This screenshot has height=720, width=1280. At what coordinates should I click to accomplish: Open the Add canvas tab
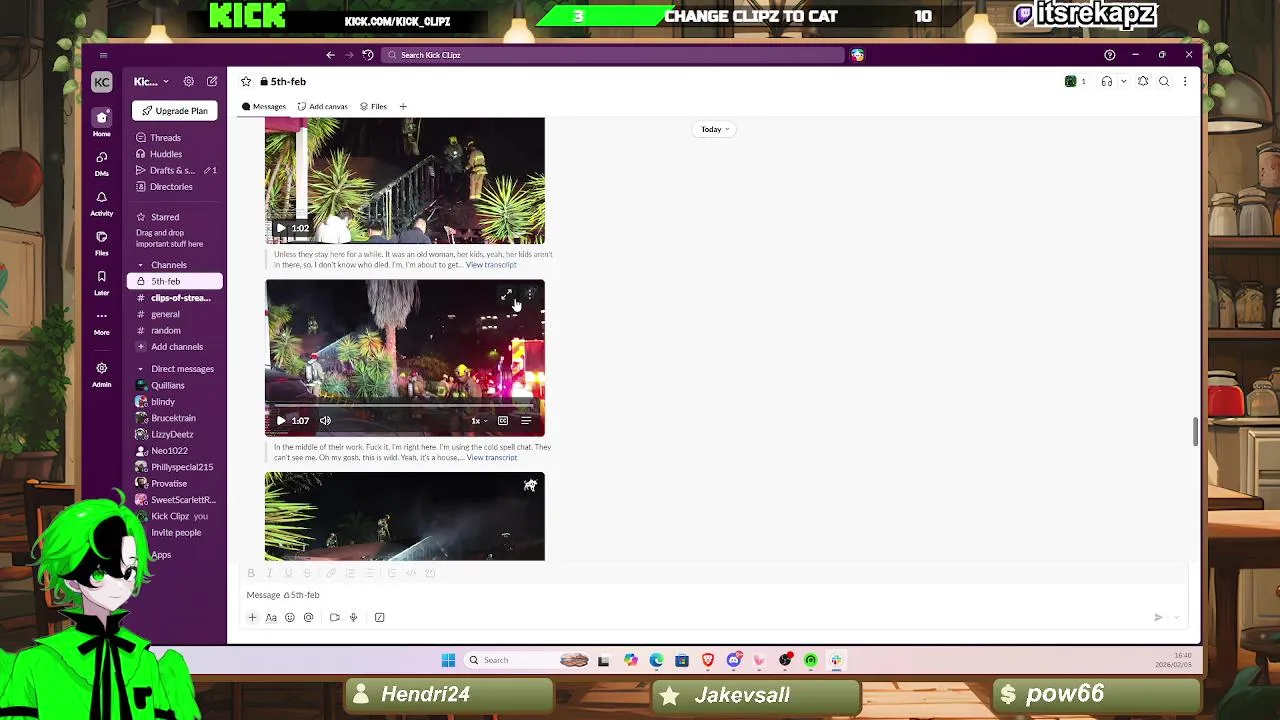(323, 106)
